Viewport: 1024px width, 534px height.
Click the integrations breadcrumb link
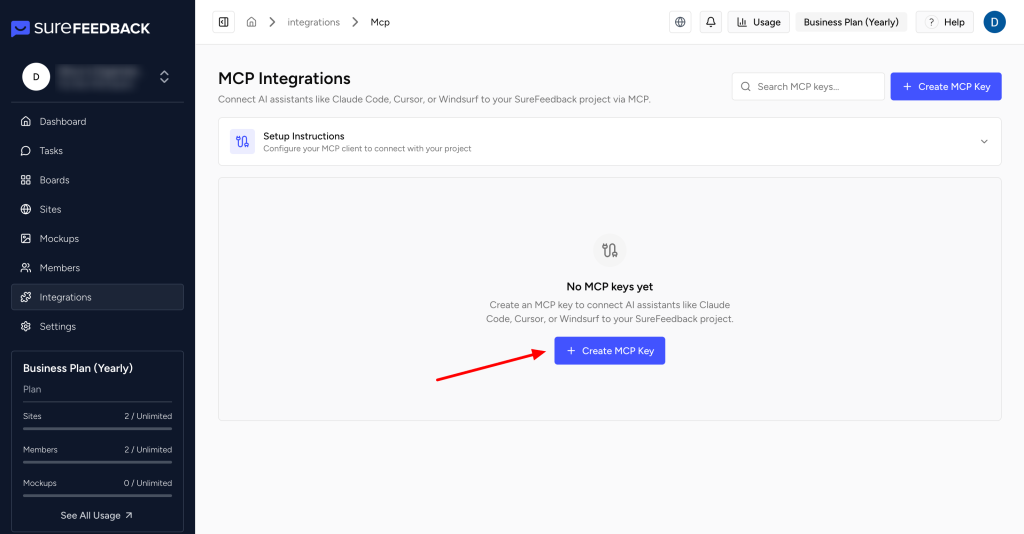[x=313, y=22]
